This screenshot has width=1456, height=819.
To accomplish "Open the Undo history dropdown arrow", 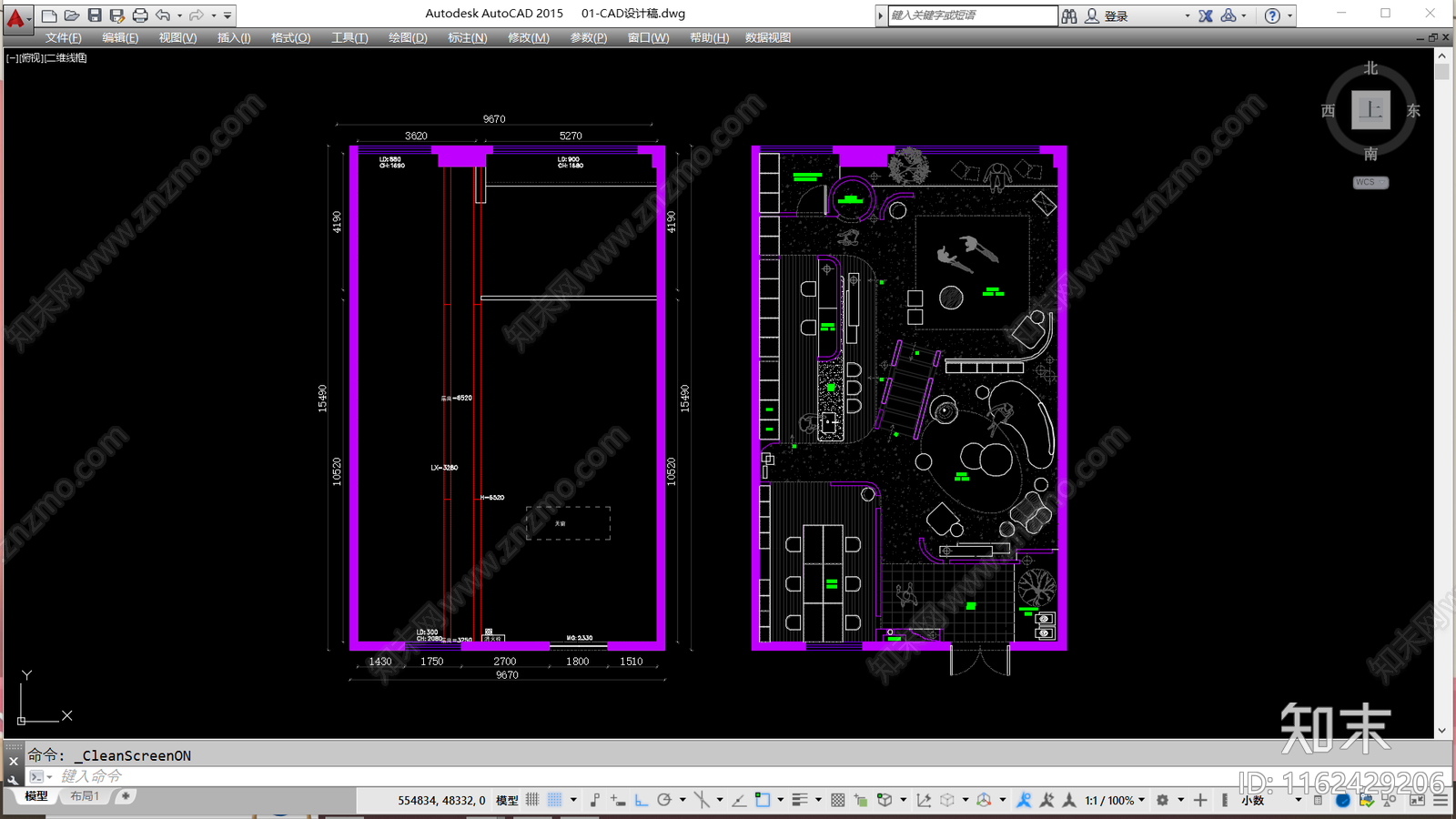I will [179, 15].
